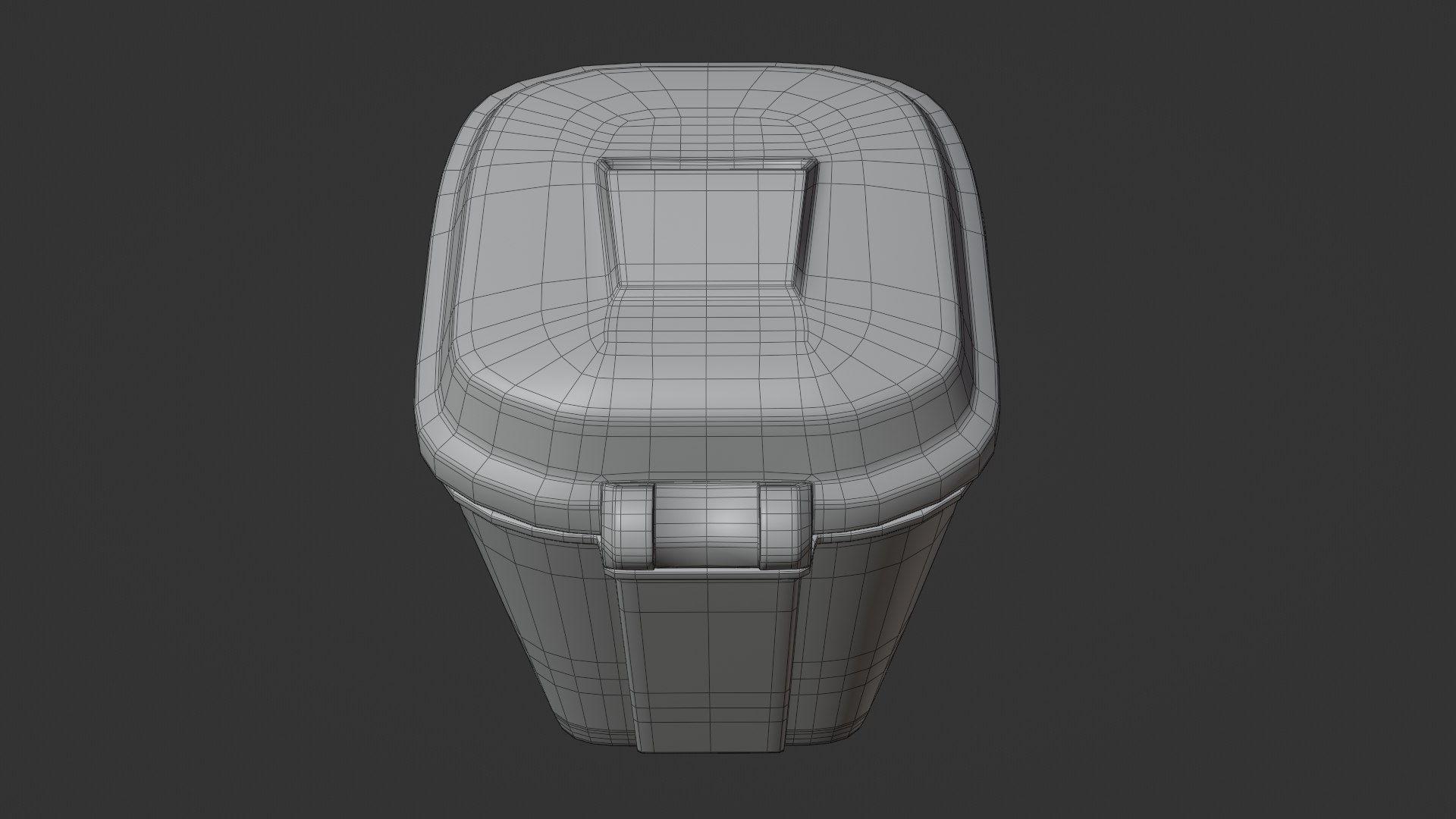Select the left end cap of the latch
The height and width of the screenshot is (819, 1456).
pyautogui.click(x=626, y=527)
